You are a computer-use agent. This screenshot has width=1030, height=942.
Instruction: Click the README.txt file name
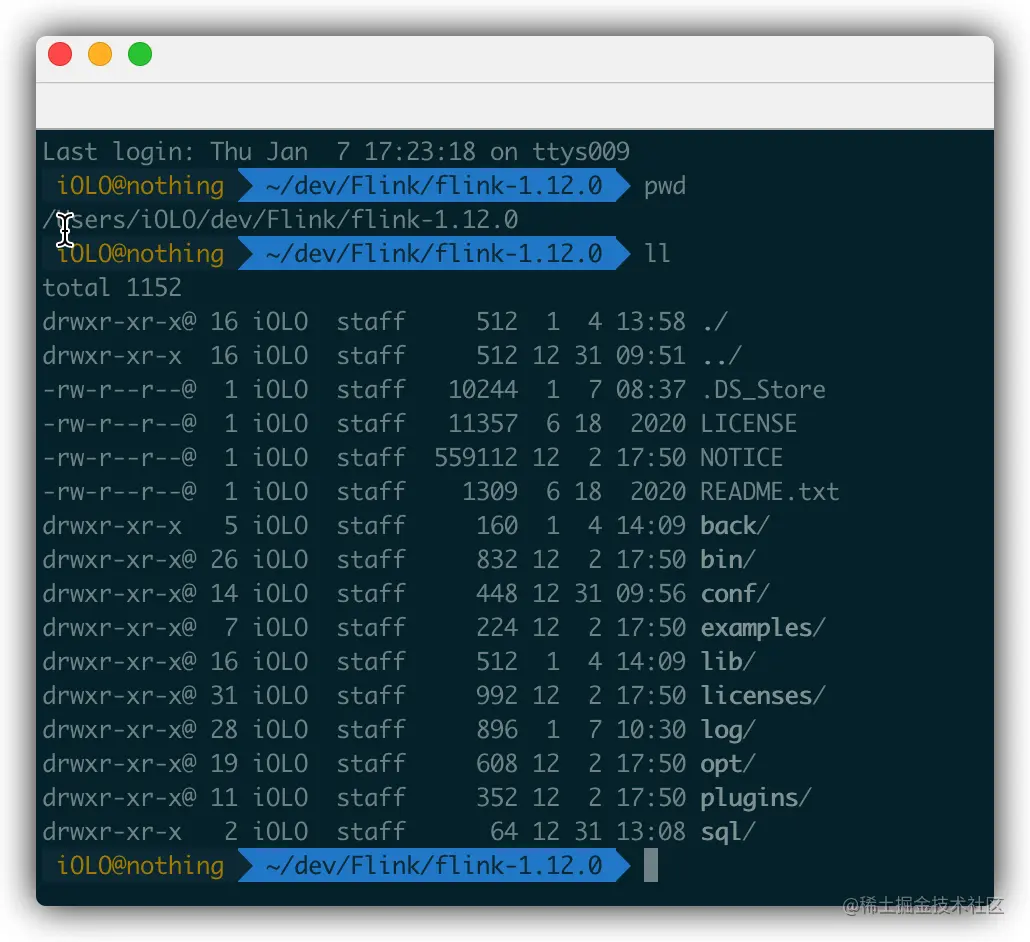click(x=770, y=492)
